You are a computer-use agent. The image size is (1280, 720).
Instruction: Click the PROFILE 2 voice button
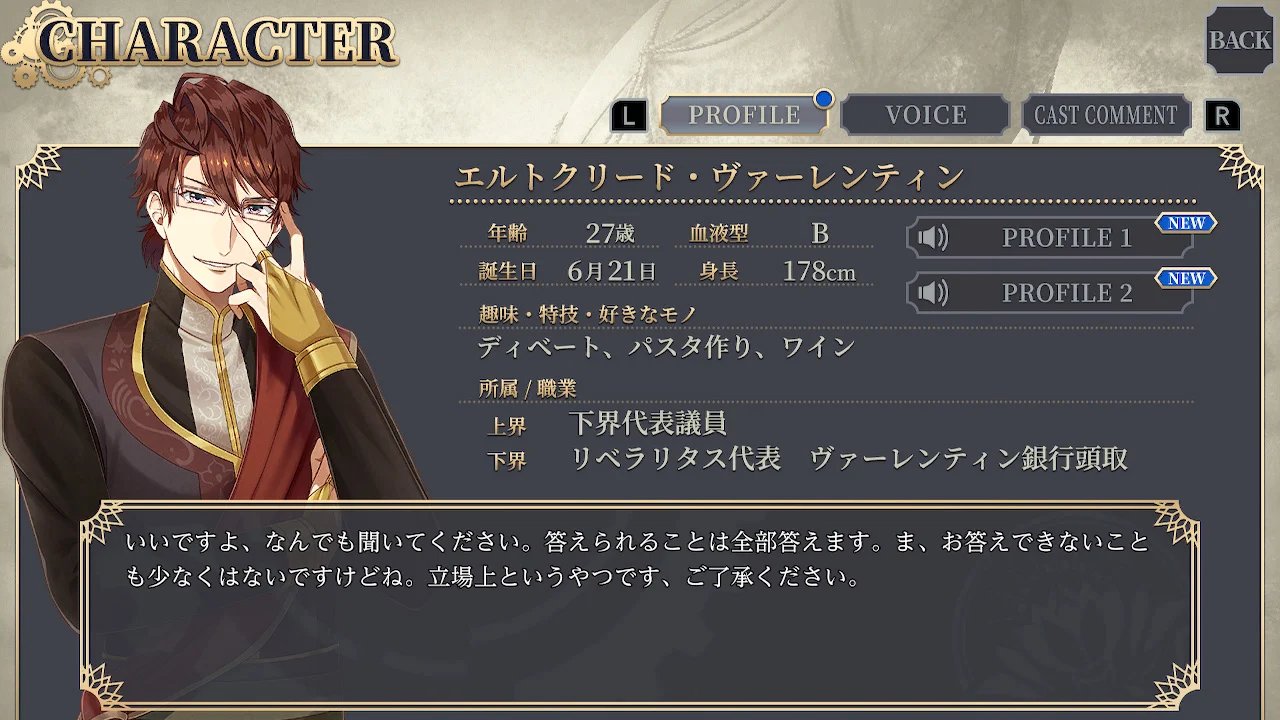[x=1050, y=293]
